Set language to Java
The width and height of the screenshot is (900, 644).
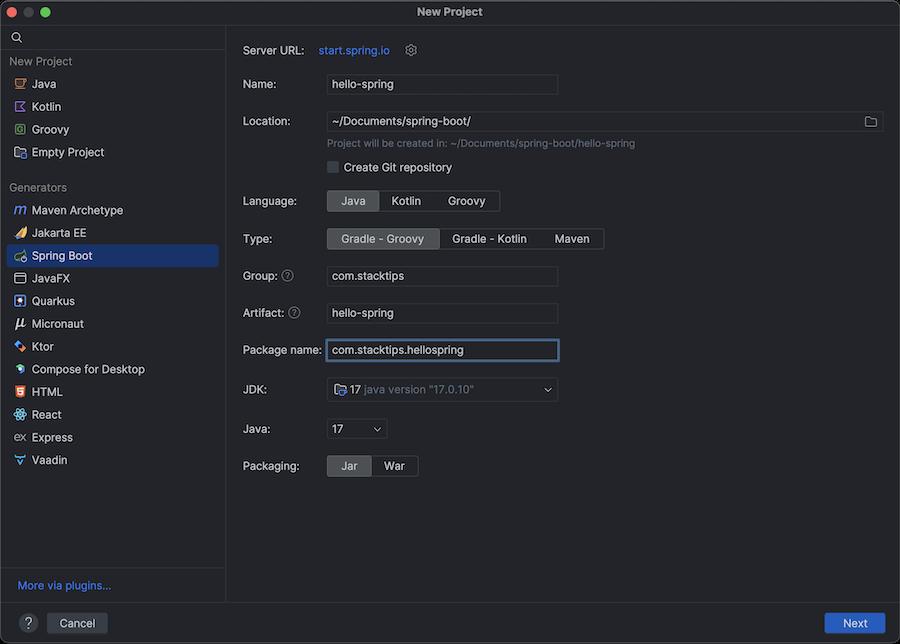(353, 201)
